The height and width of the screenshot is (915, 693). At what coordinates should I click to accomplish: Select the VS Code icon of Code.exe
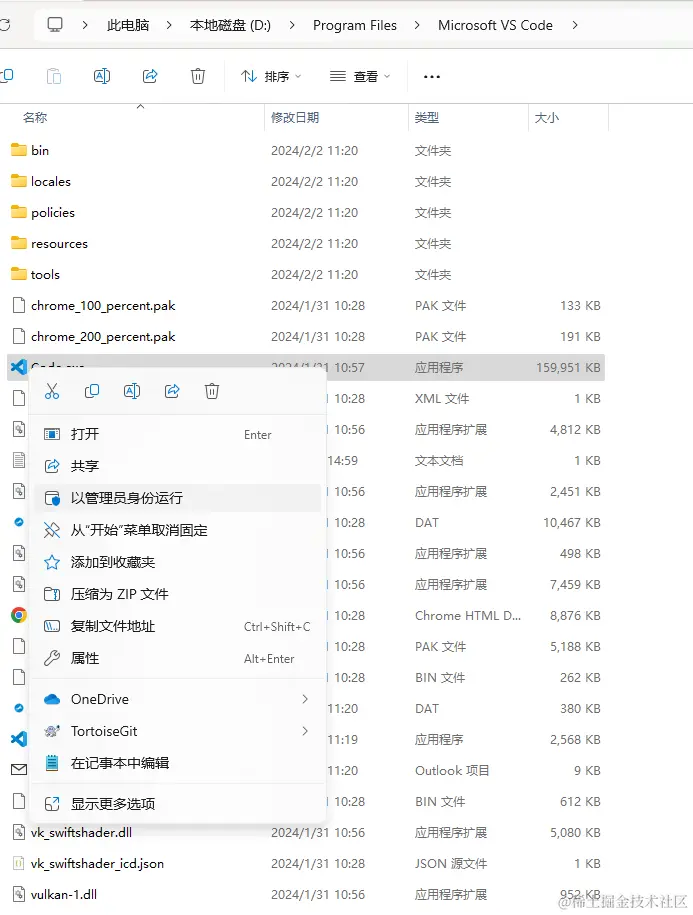[18, 367]
